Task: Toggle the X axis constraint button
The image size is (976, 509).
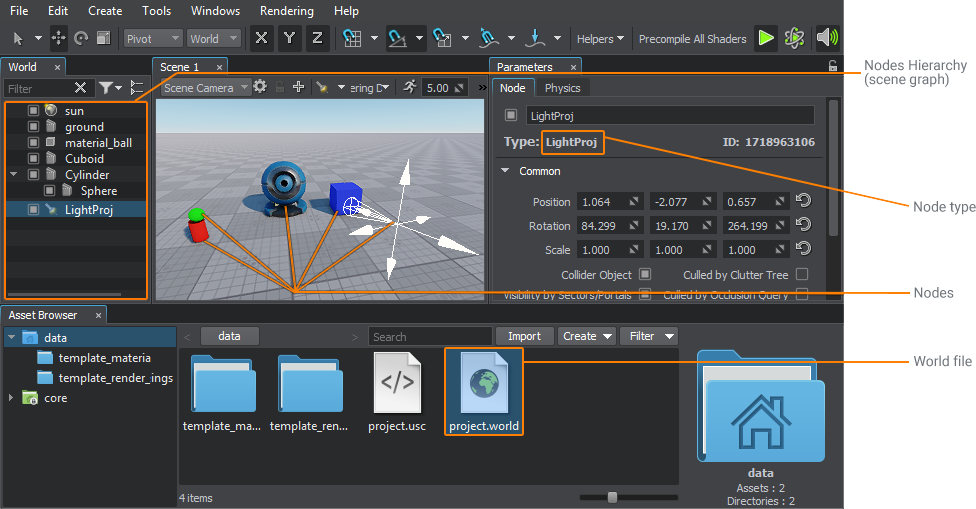Action: point(261,38)
